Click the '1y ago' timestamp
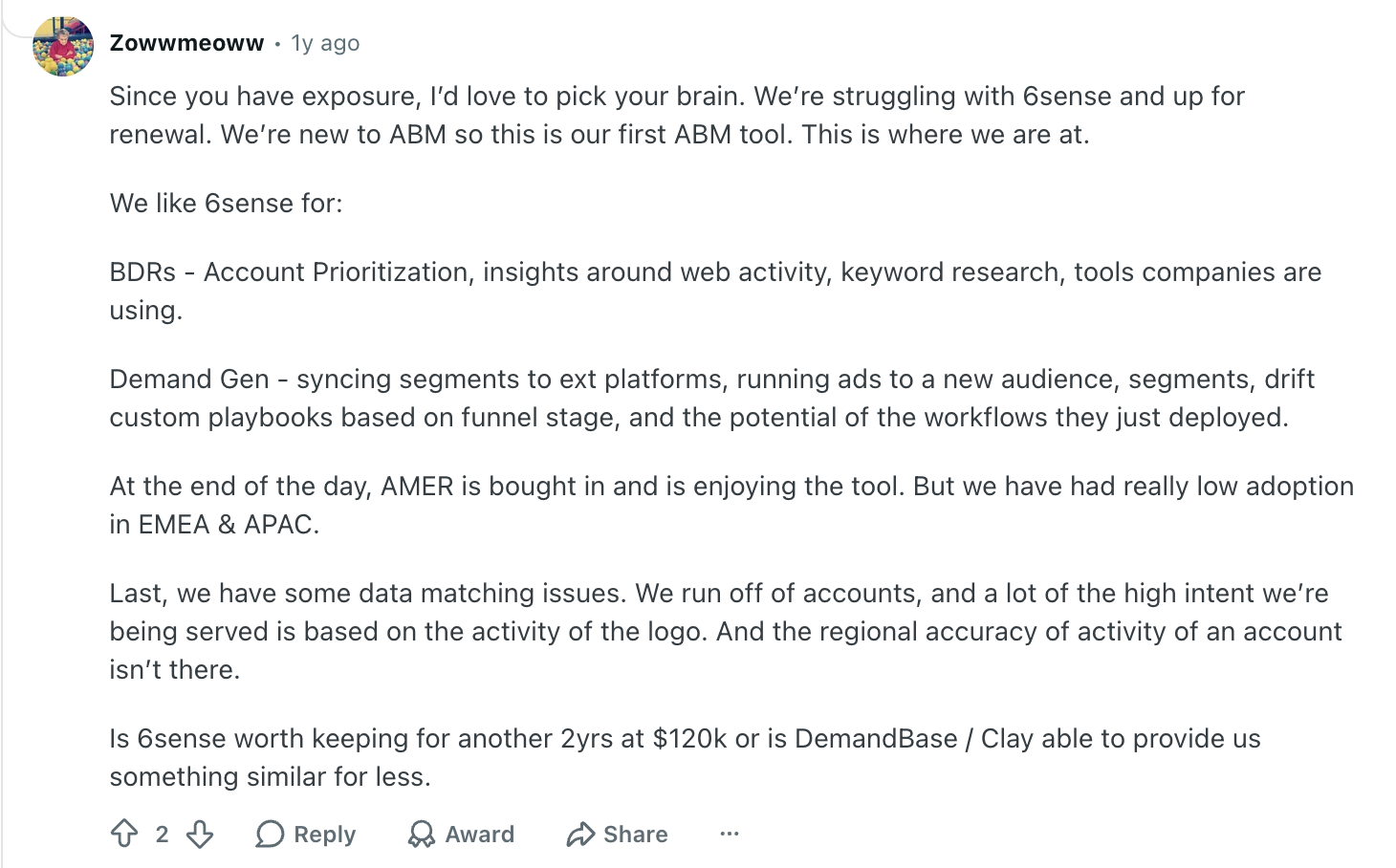Image resolution: width=1396 pixels, height=868 pixels. point(325,43)
